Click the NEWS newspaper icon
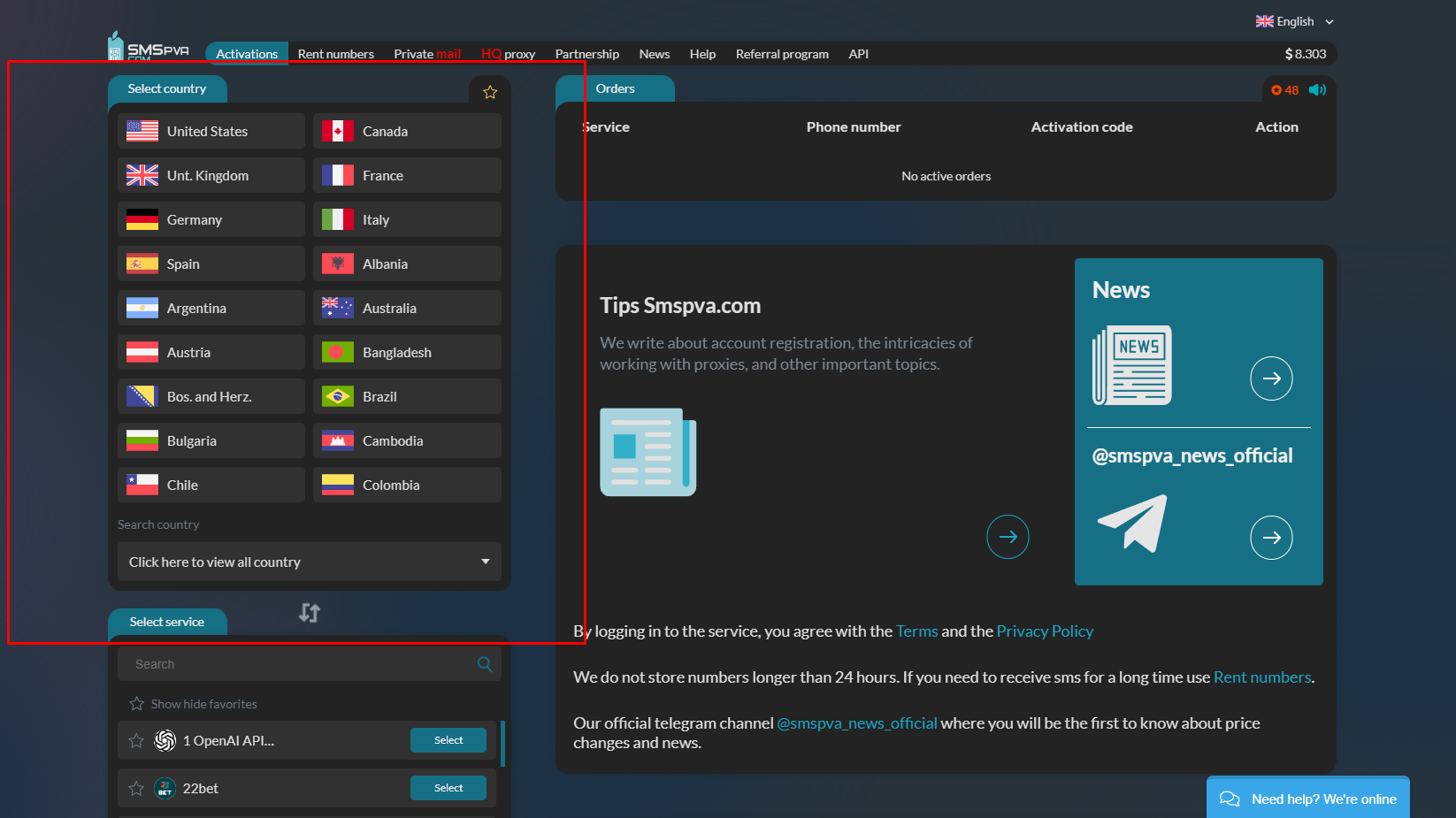 [1132, 365]
